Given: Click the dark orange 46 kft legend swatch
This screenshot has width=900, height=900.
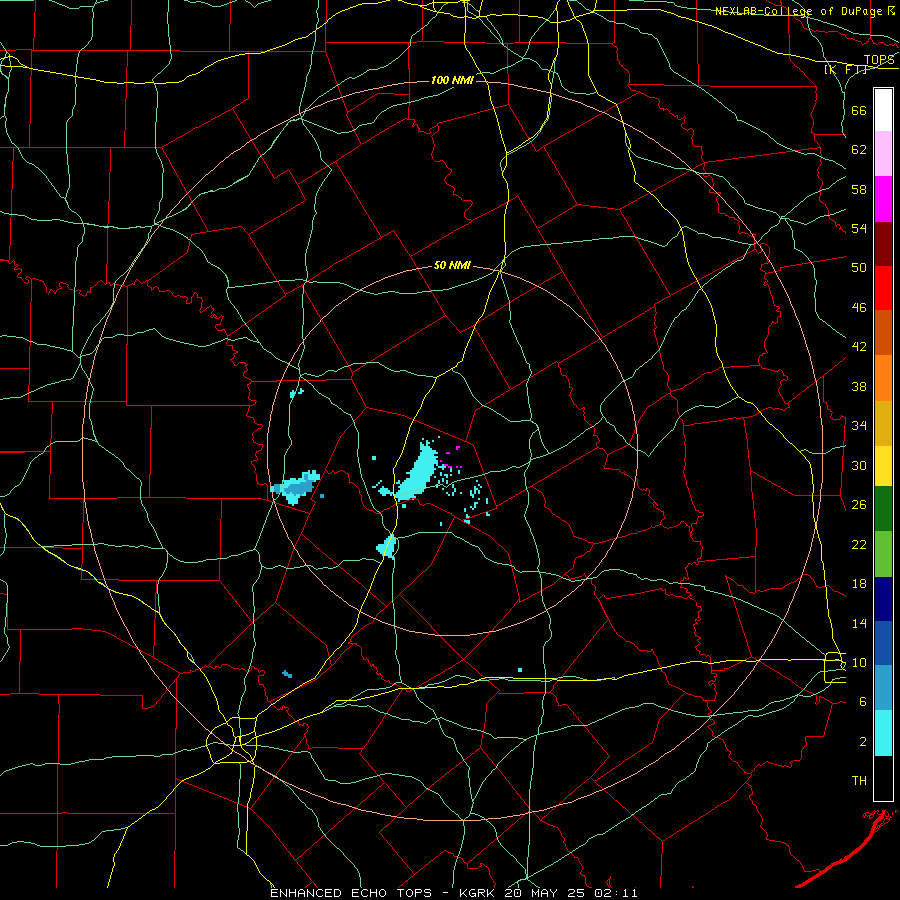Looking at the screenshot, I should coord(883,332).
